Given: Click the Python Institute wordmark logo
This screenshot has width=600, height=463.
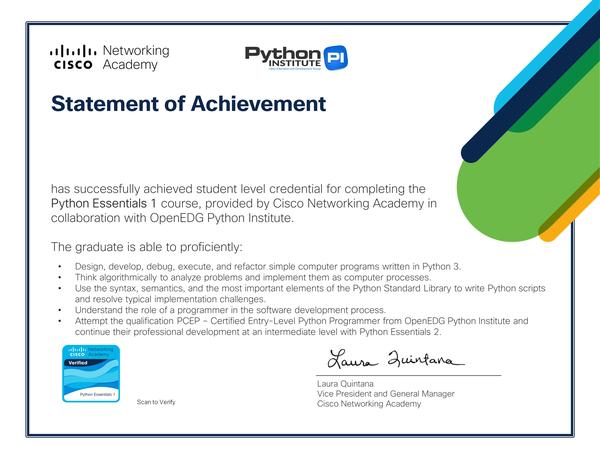Looking at the screenshot, I should pyautogui.click(x=283, y=56).
